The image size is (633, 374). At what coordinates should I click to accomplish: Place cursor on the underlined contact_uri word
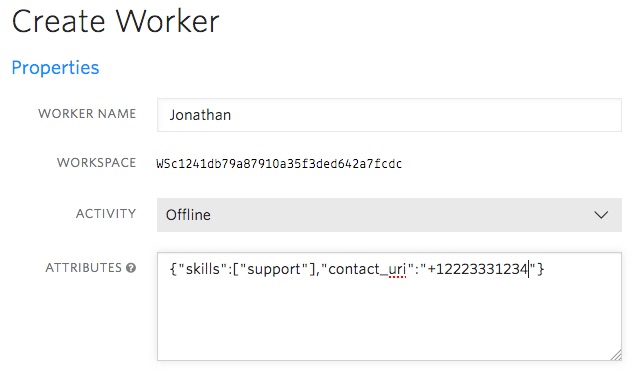[x=367, y=269]
